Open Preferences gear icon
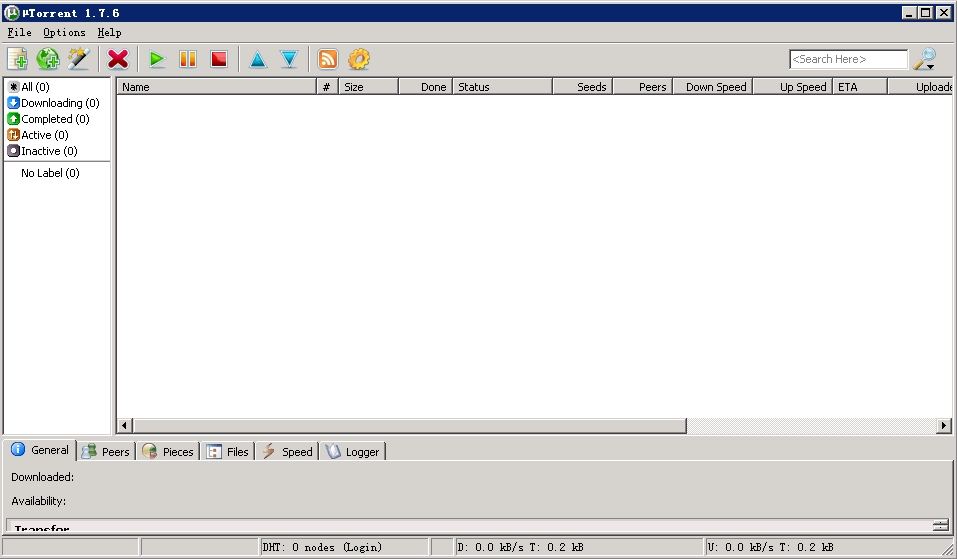This screenshot has height=559, width=957. pyautogui.click(x=359, y=59)
